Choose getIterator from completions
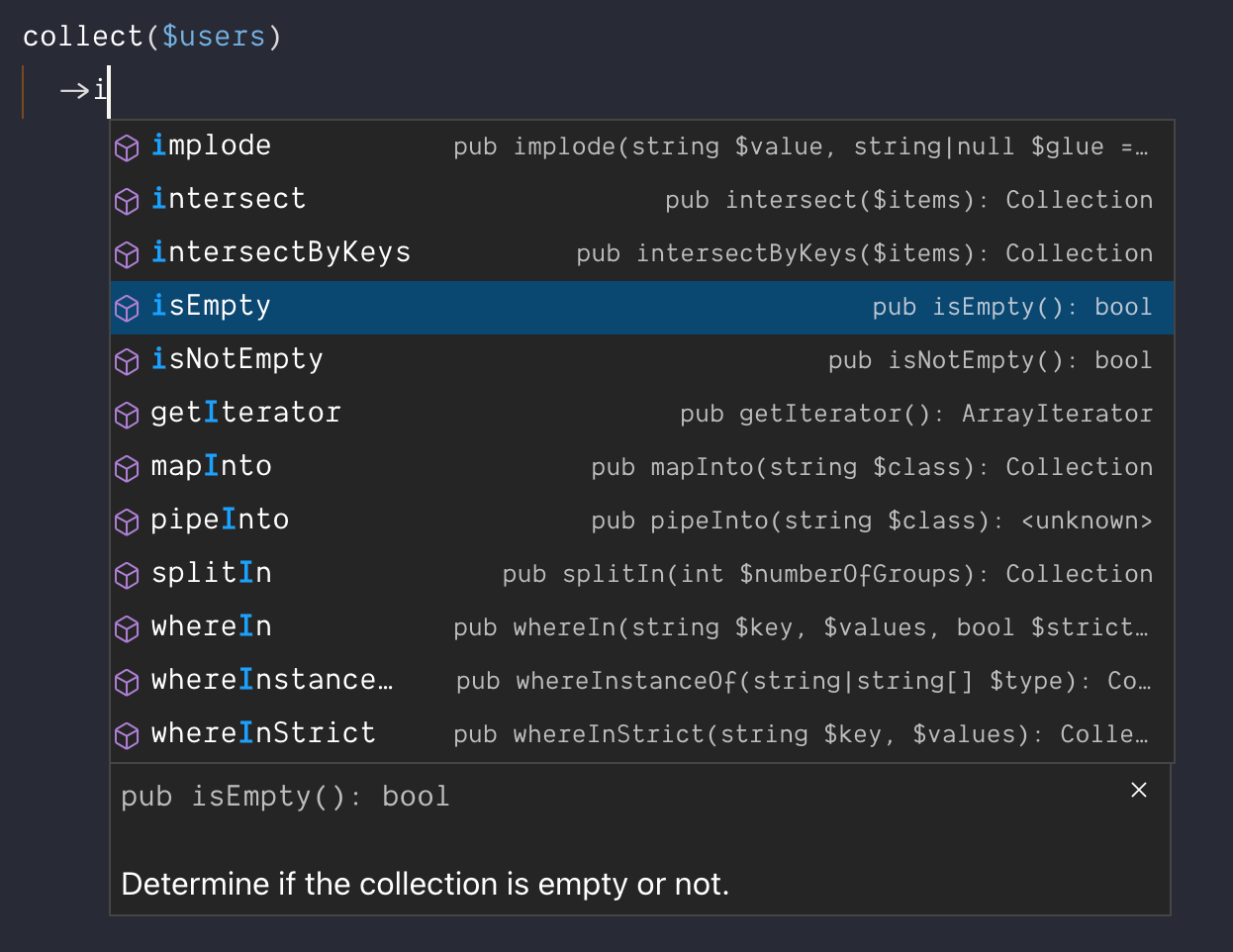This screenshot has height=952, width=1233. click(641, 414)
